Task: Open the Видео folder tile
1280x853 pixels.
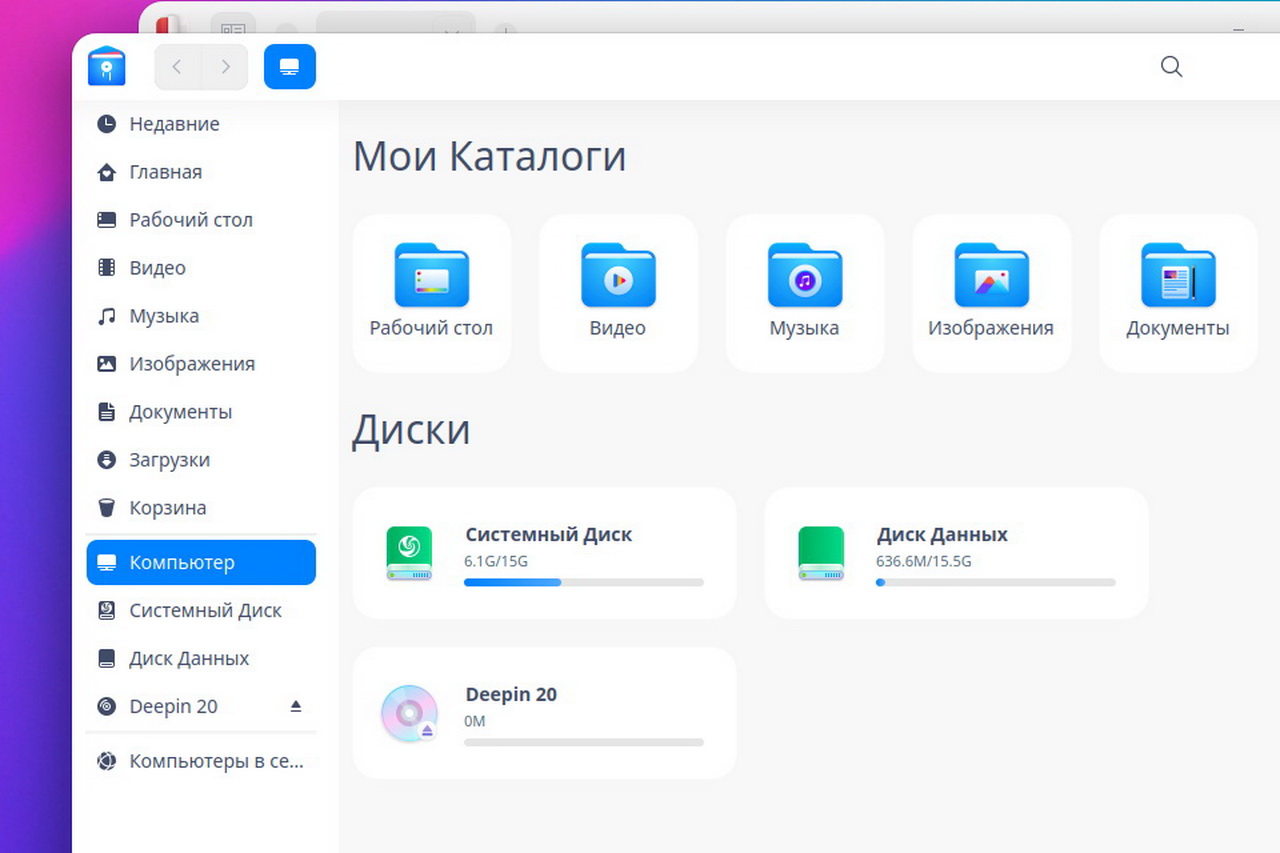Action: 618,292
